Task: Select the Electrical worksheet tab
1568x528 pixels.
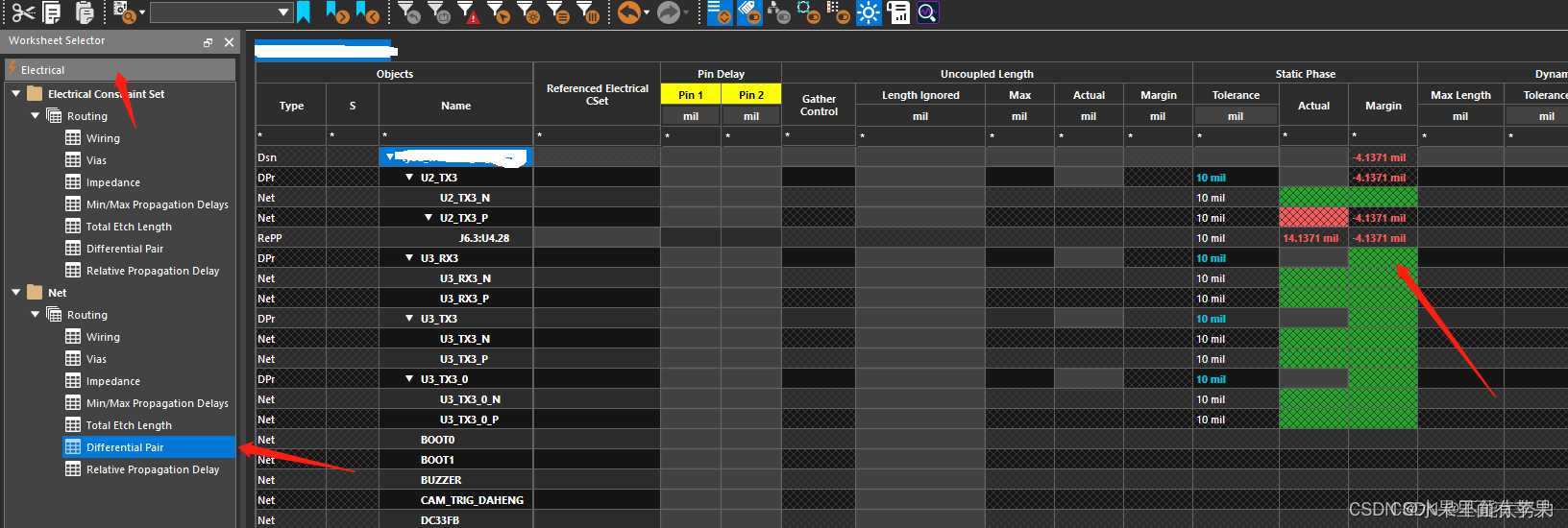Action: coord(43,70)
